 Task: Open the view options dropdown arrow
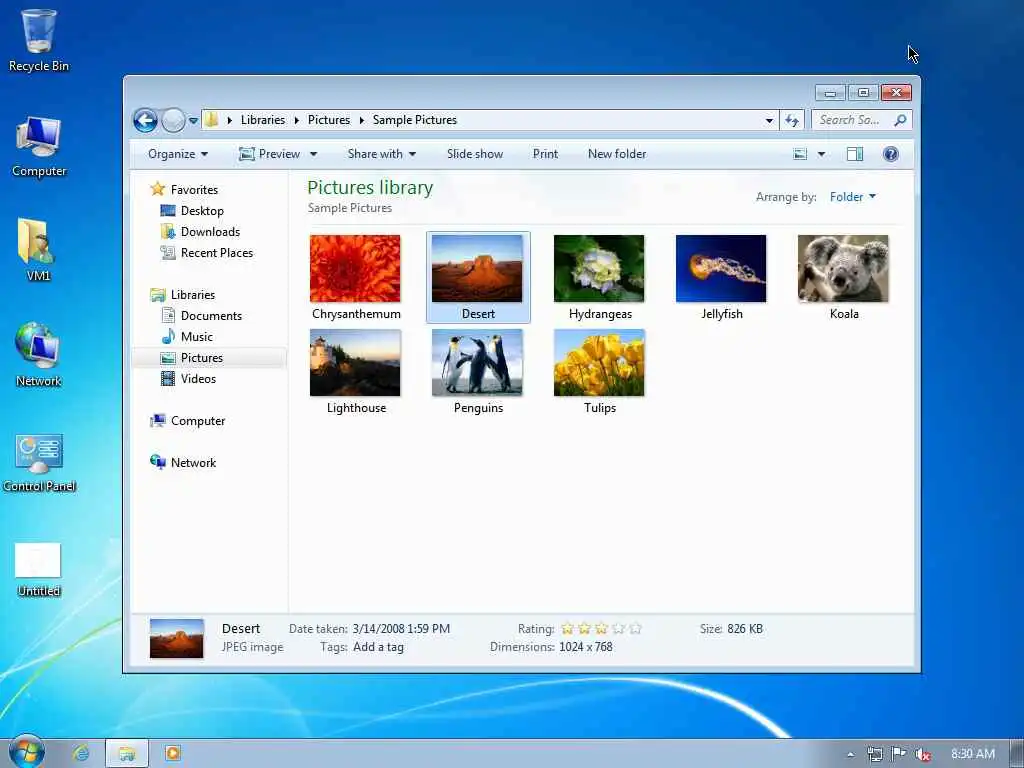(822, 154)
